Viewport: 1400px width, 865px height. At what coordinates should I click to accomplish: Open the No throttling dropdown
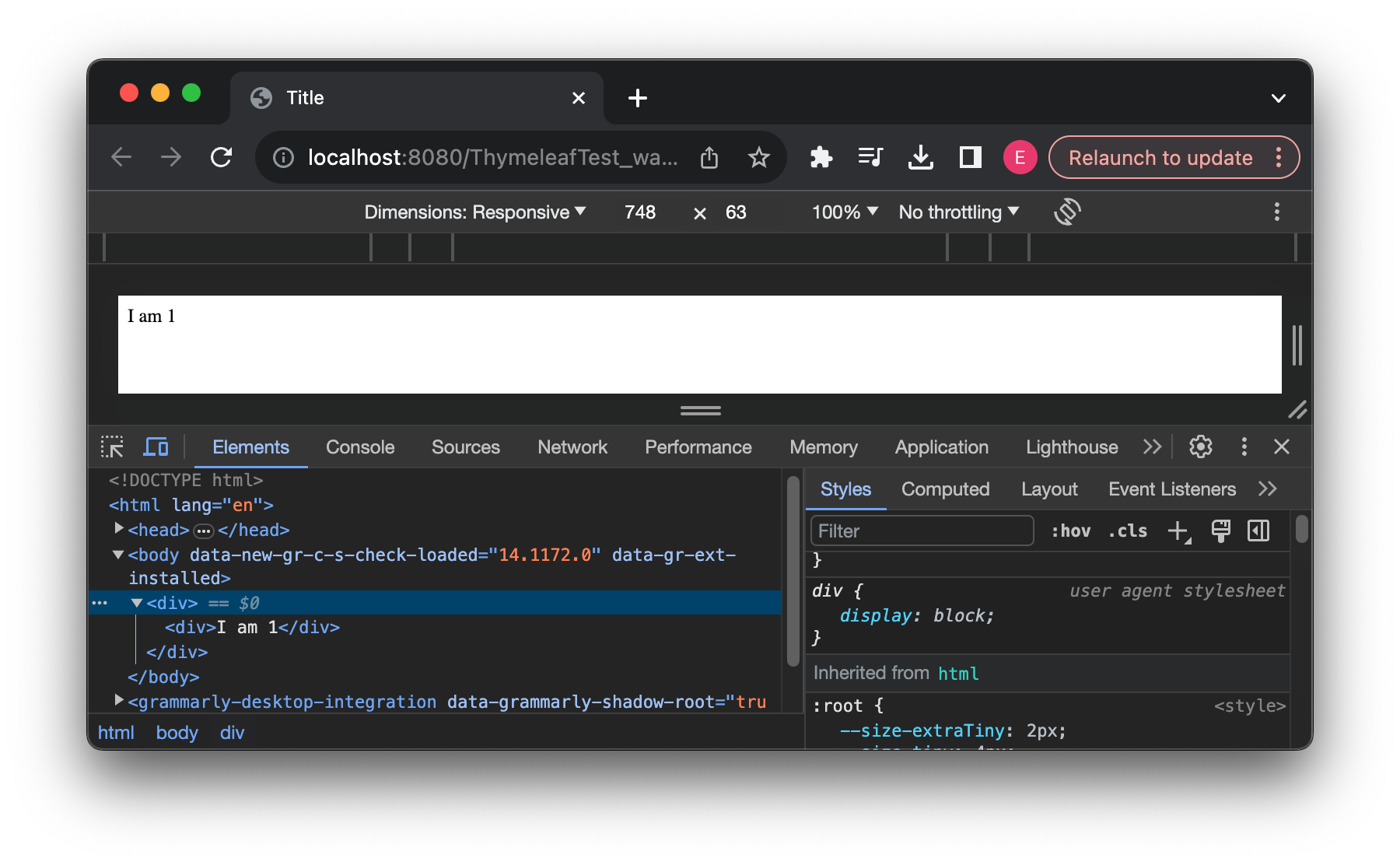(x=957, y=212)
